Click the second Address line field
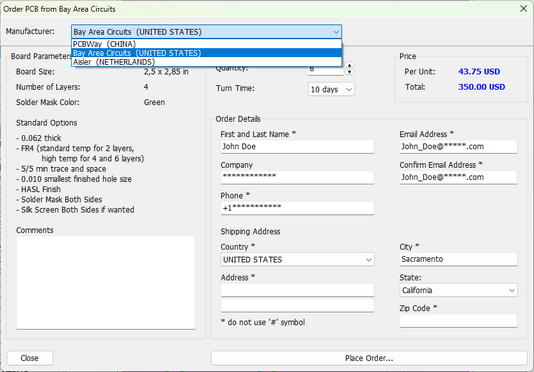This screenshot has height=372, width=534. coord(297,305)
